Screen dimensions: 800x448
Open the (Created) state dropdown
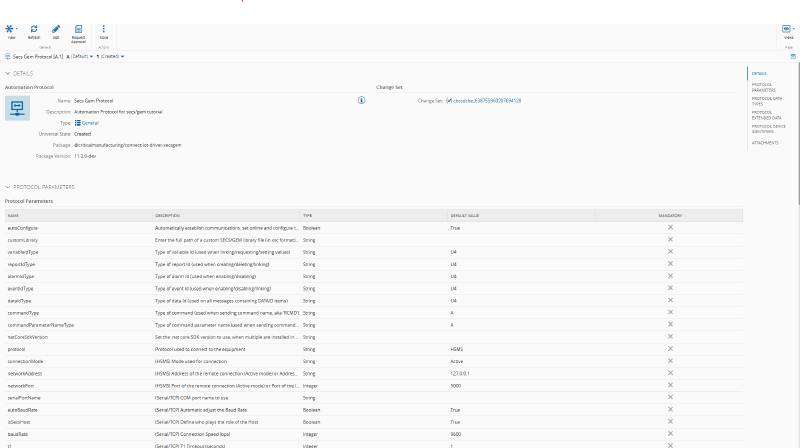tap(110, 57)
